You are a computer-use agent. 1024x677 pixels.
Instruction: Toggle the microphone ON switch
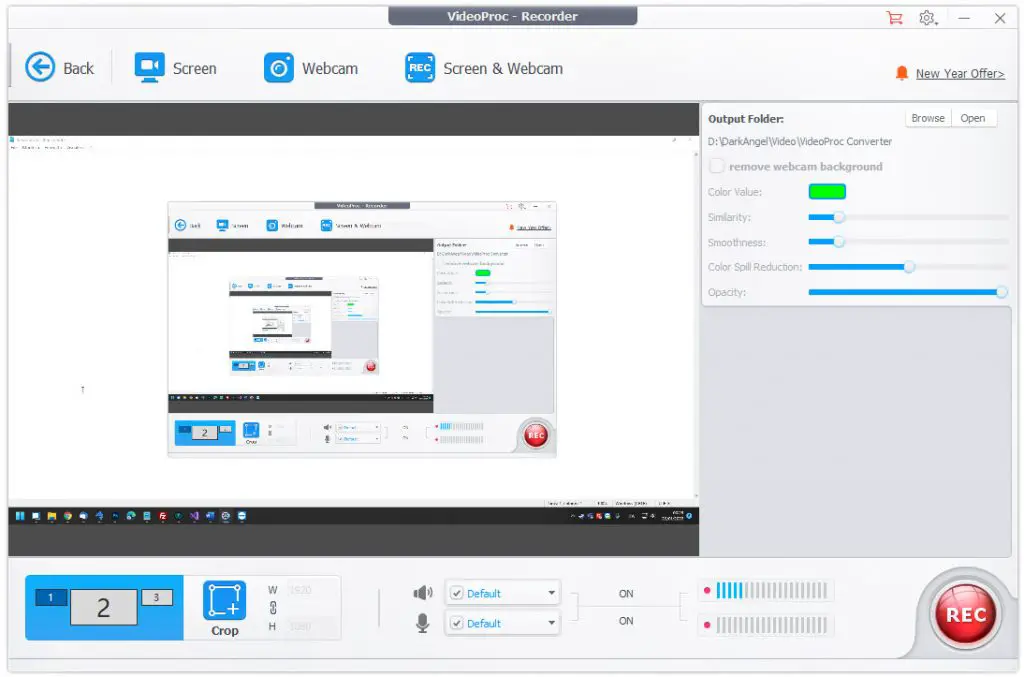[x=626, y=621]
